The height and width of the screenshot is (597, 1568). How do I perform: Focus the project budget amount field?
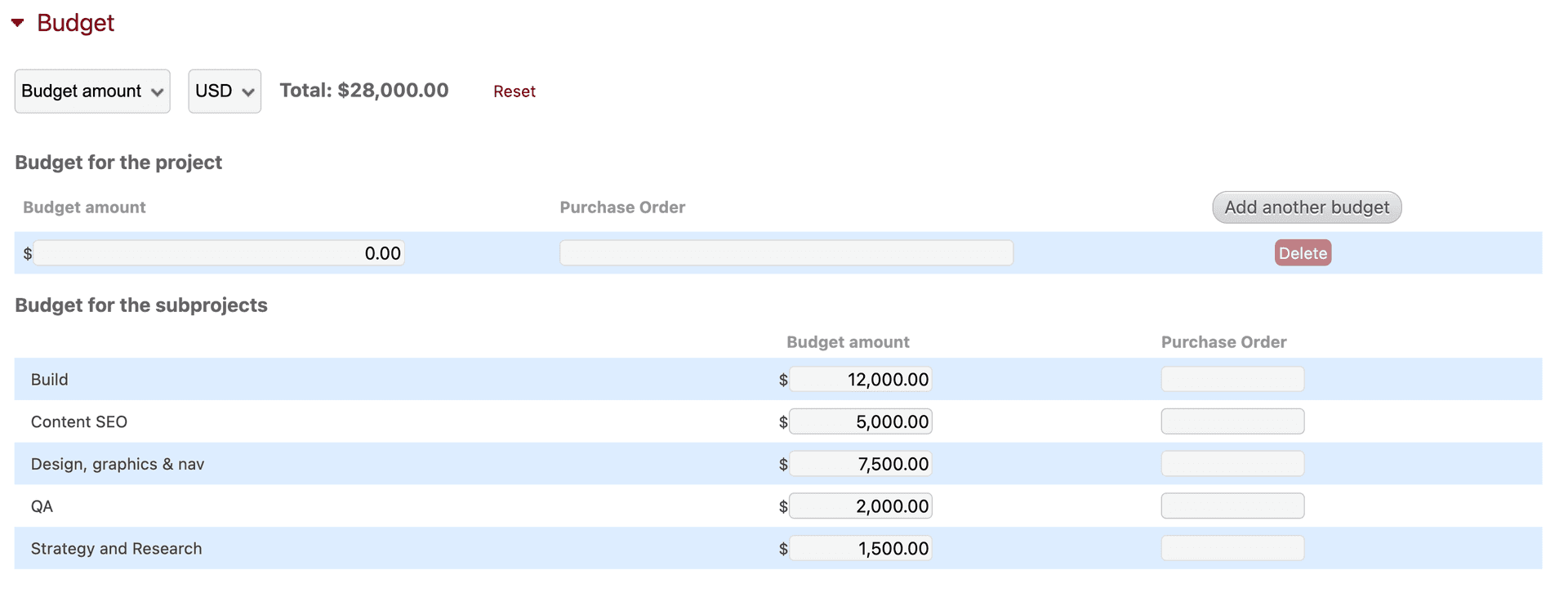click(x=219, y=253)
